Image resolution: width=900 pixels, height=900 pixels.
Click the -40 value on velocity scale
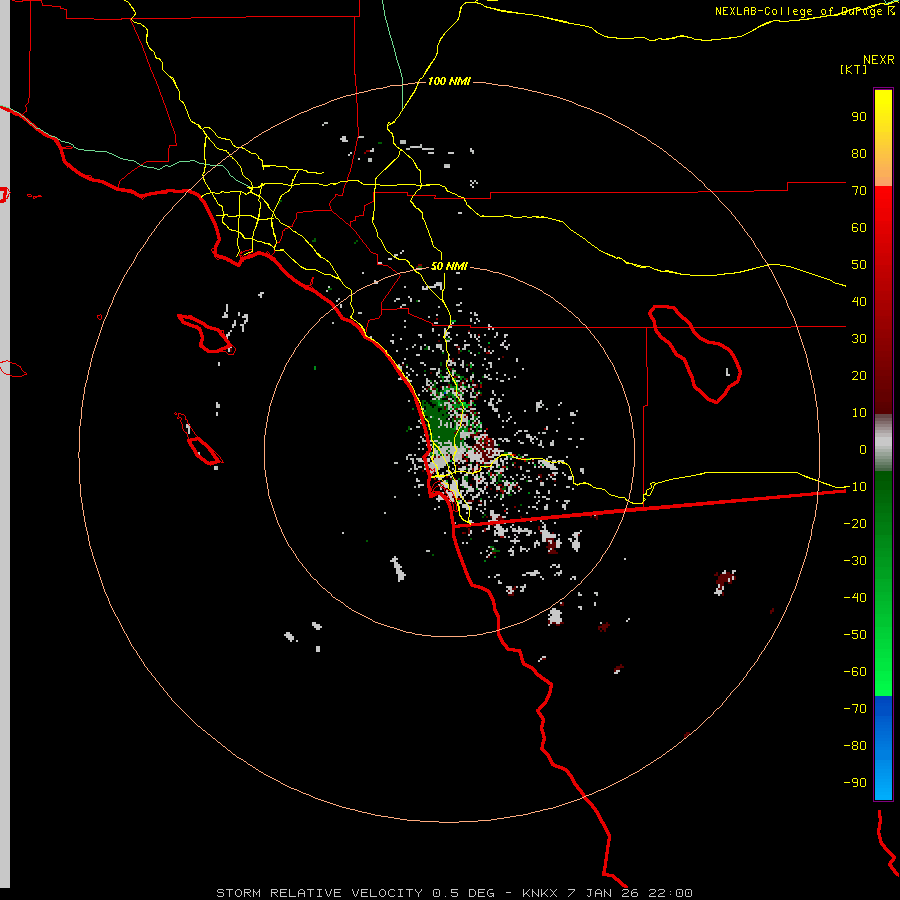(855, 598)
